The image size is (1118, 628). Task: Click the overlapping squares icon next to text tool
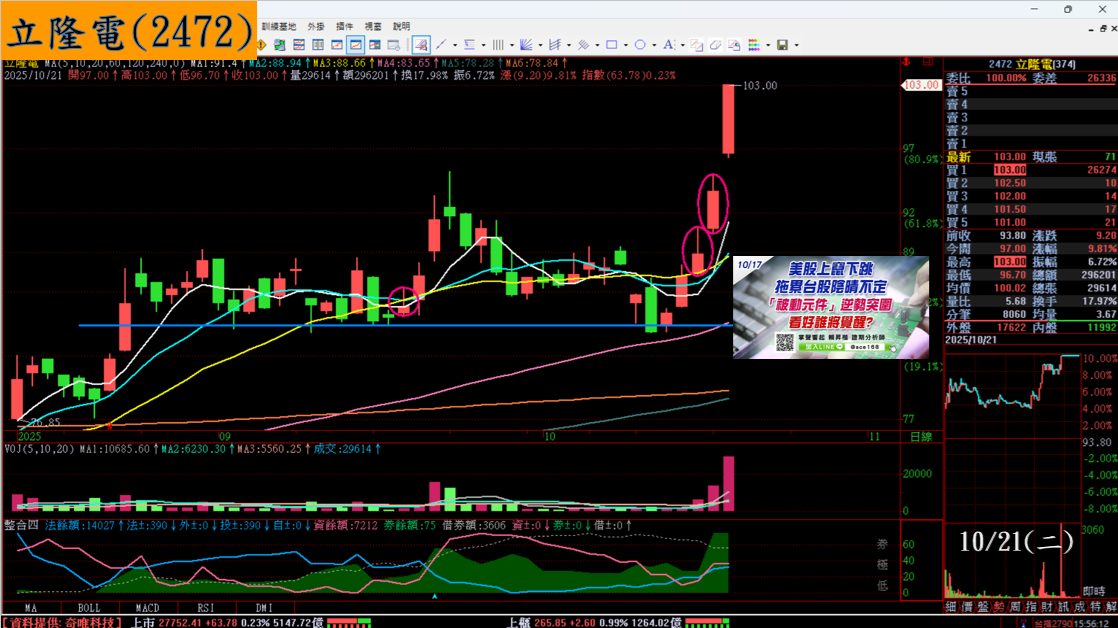point(697,45)
